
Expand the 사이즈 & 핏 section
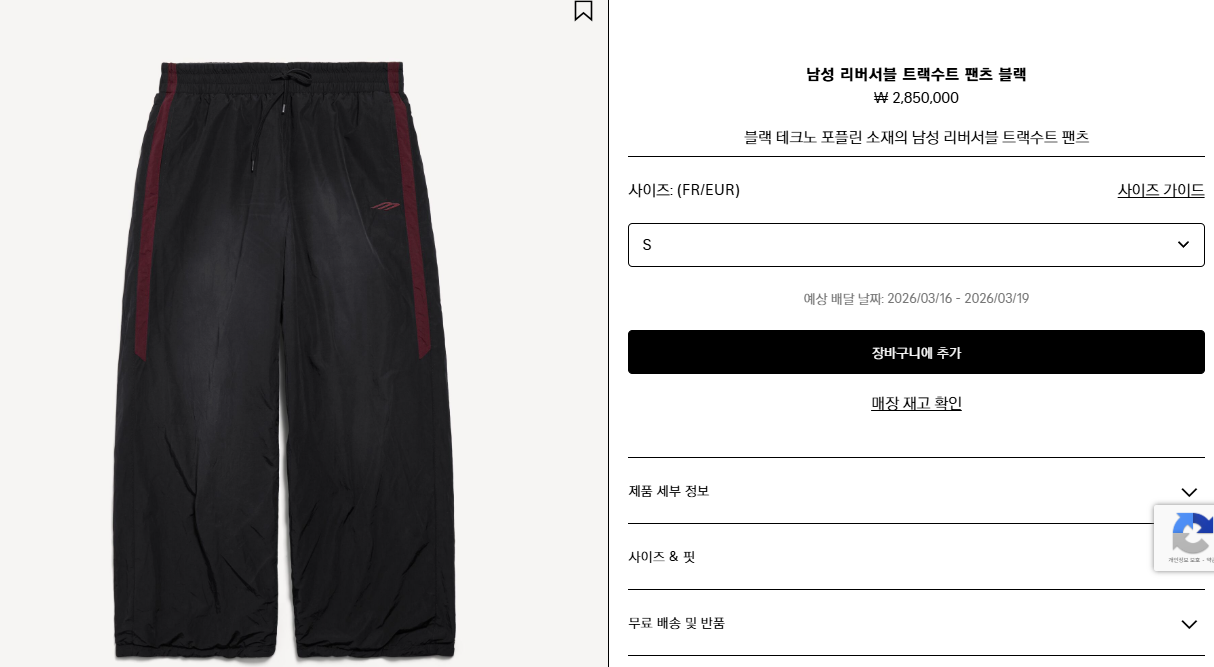click(x=916, y=557)
